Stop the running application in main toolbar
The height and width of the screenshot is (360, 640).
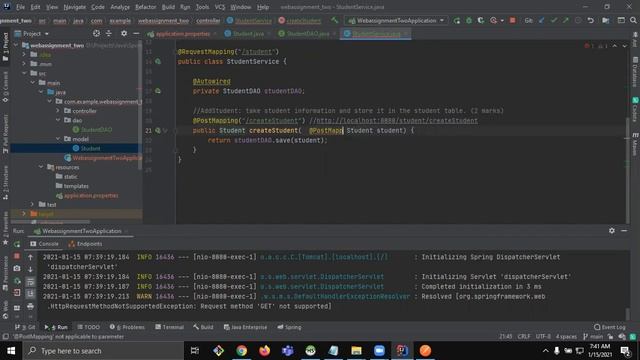[x=513, y=20]
